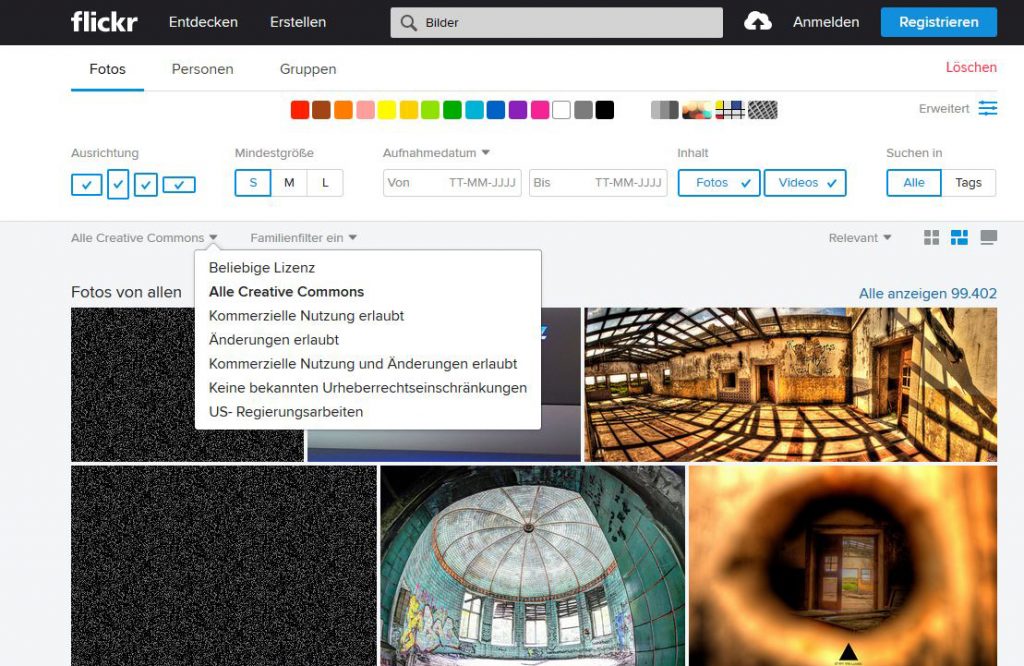This screenshot has height=666, width=1024.
Task: Select yellow color swatch
Action: [387, 110]
